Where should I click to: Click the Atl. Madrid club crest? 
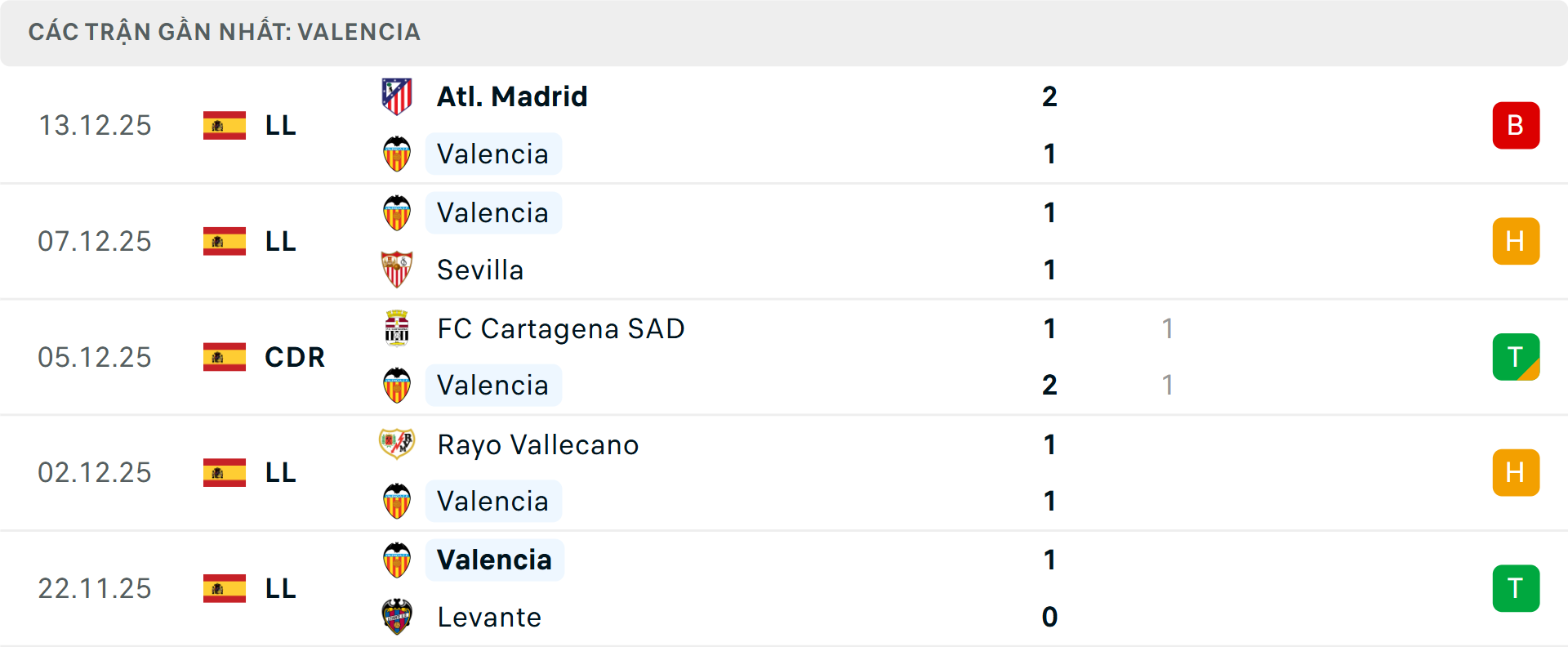point(397,96)
